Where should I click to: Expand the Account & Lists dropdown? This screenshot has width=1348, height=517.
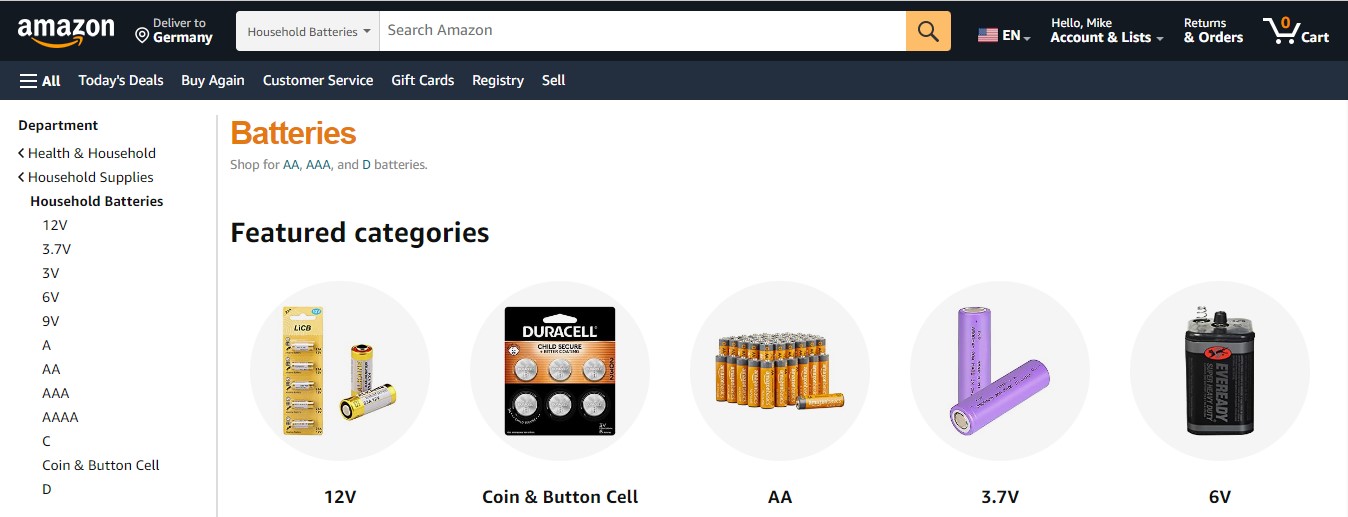coord(1107,31)
